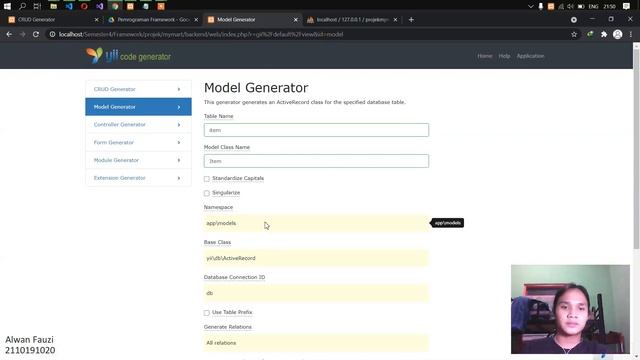The height and width of the screenshot is (360, 640).
Task: Switch to Chrome on the taskbar
Action: (x=115, y=6)
